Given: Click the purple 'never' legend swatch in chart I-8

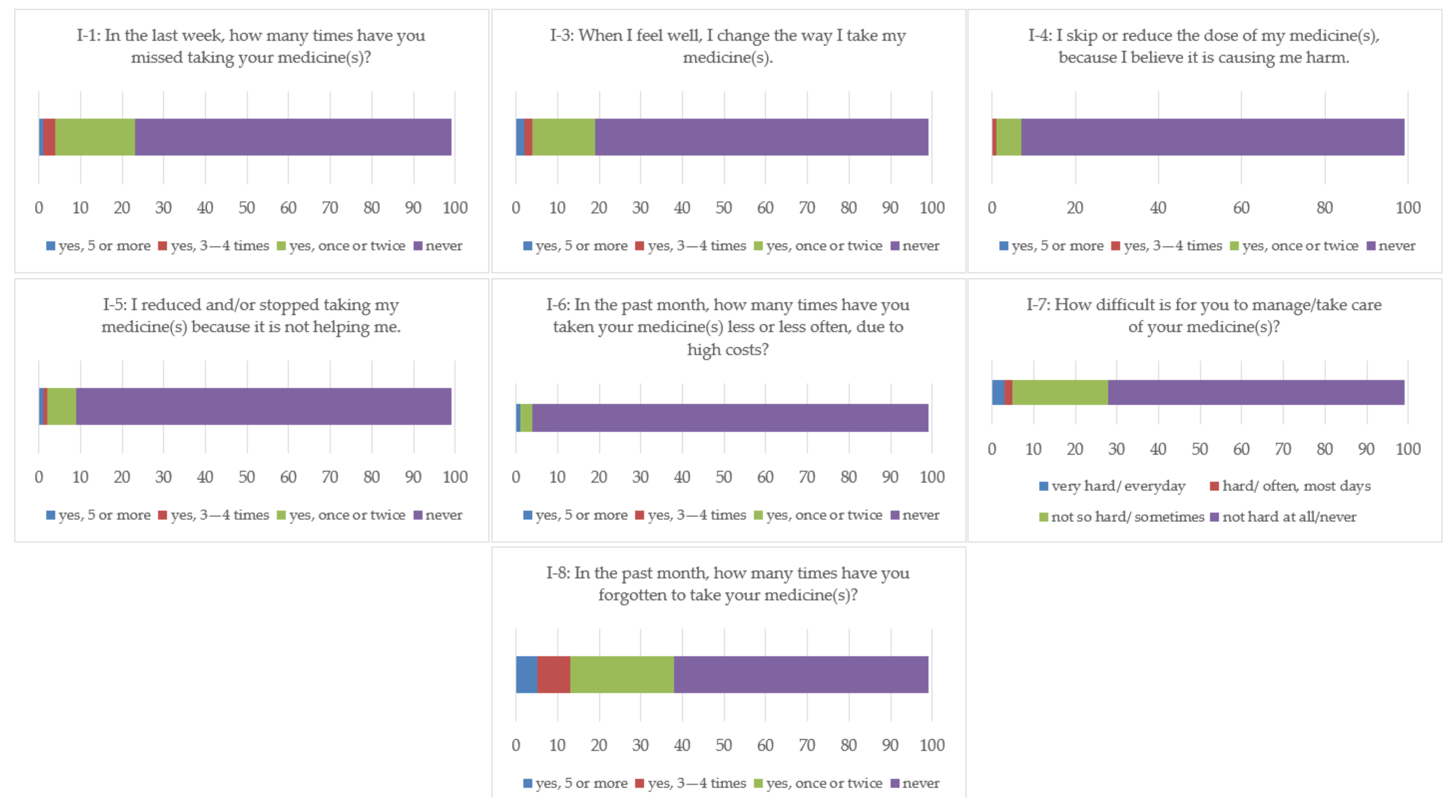Looking at the screenshot, I should [x=895, y=783].
